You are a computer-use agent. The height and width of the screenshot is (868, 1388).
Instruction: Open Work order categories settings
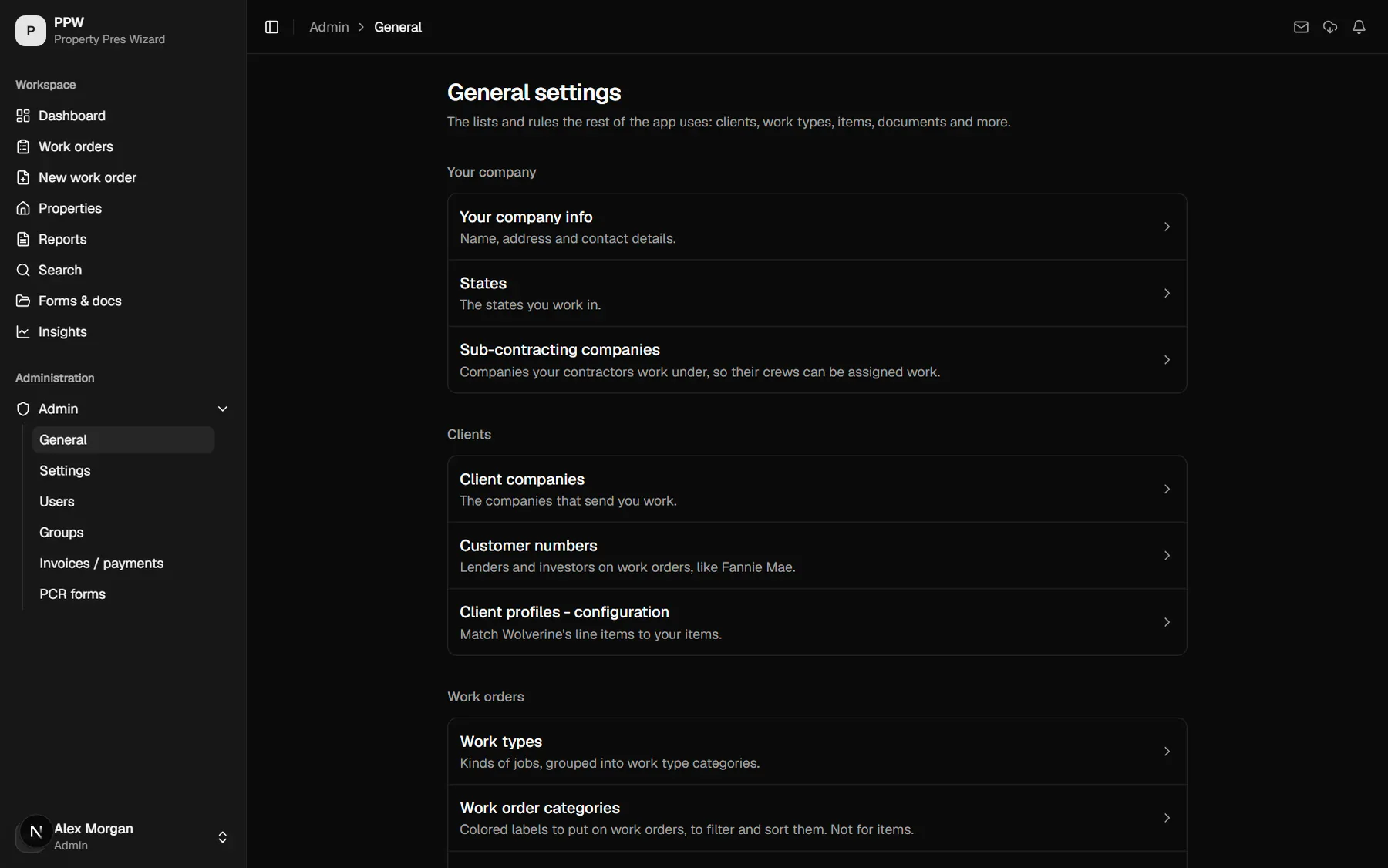817,818
